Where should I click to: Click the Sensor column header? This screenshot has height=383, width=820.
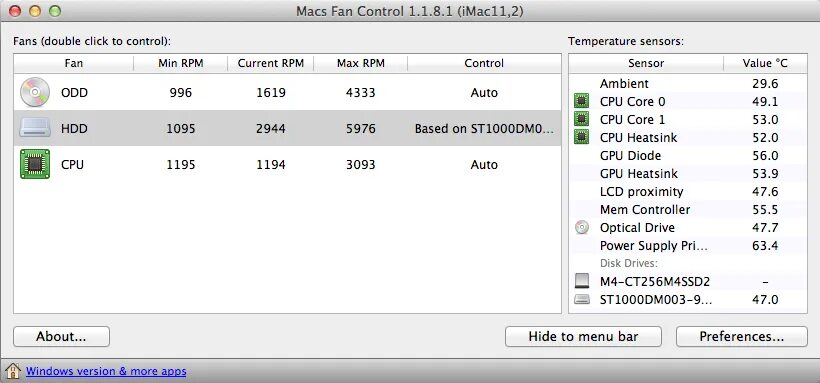tap(646, 63)
